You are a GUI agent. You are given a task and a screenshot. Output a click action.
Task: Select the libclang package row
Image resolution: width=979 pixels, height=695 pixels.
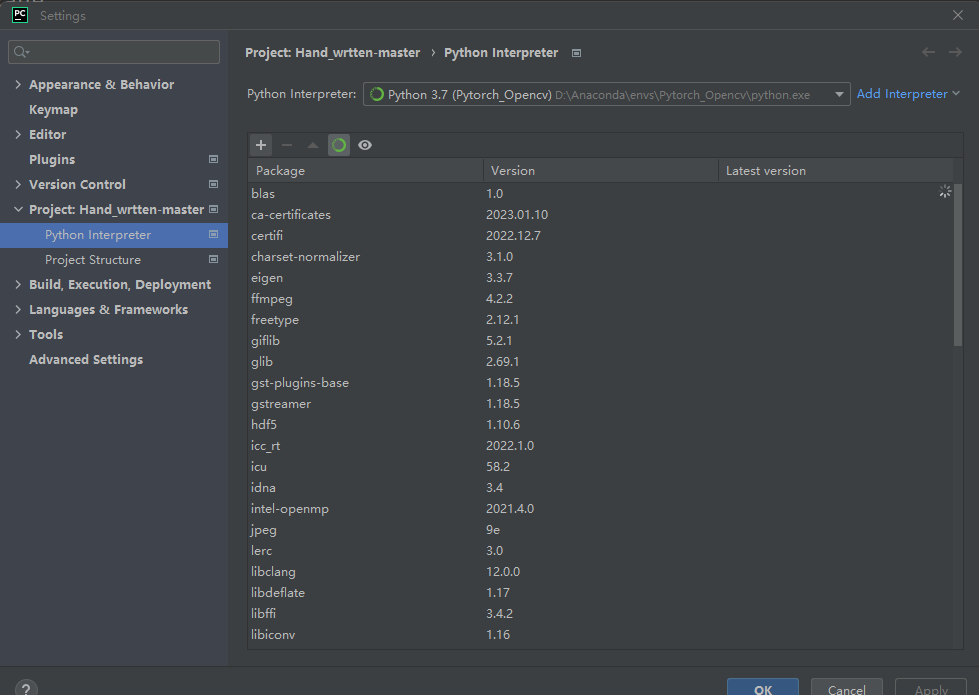[600, 571]
